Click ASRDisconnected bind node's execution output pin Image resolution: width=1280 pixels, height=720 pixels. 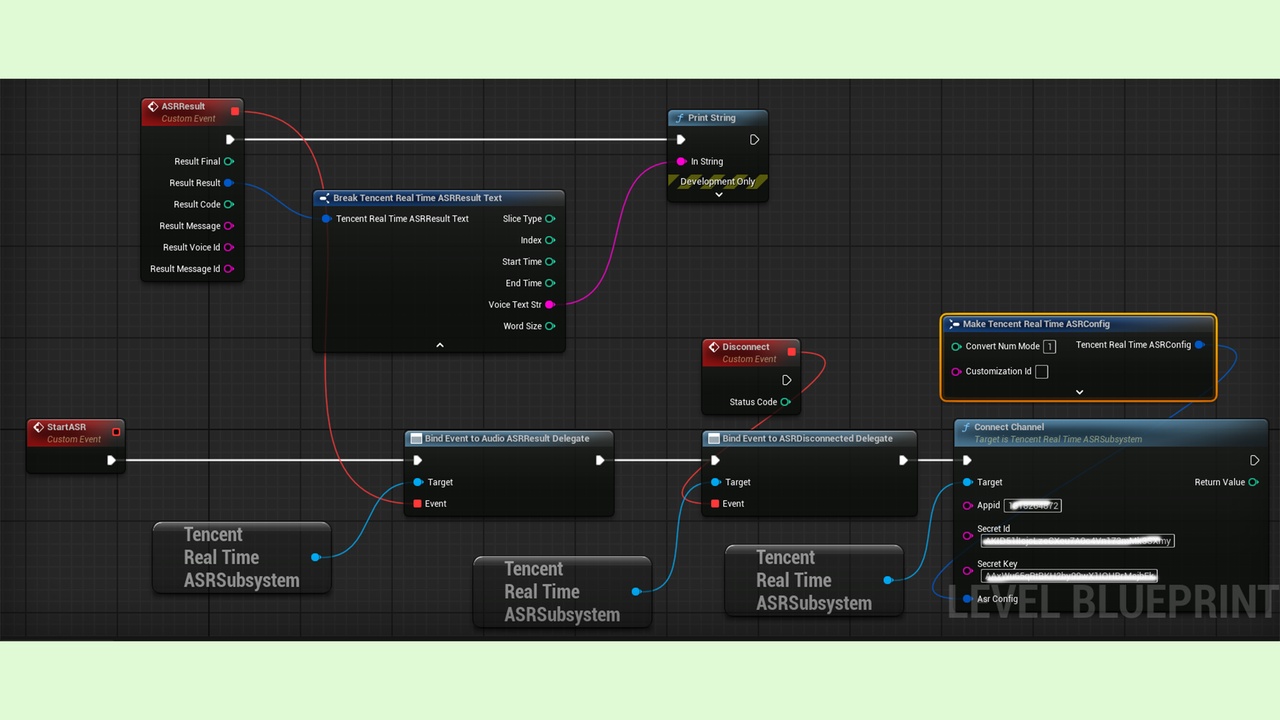[x=903, y=460]
